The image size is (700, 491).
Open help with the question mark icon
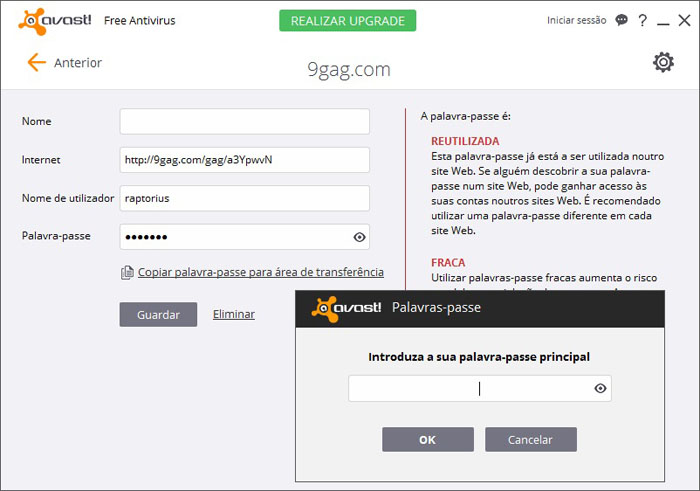tap(642, 21)
